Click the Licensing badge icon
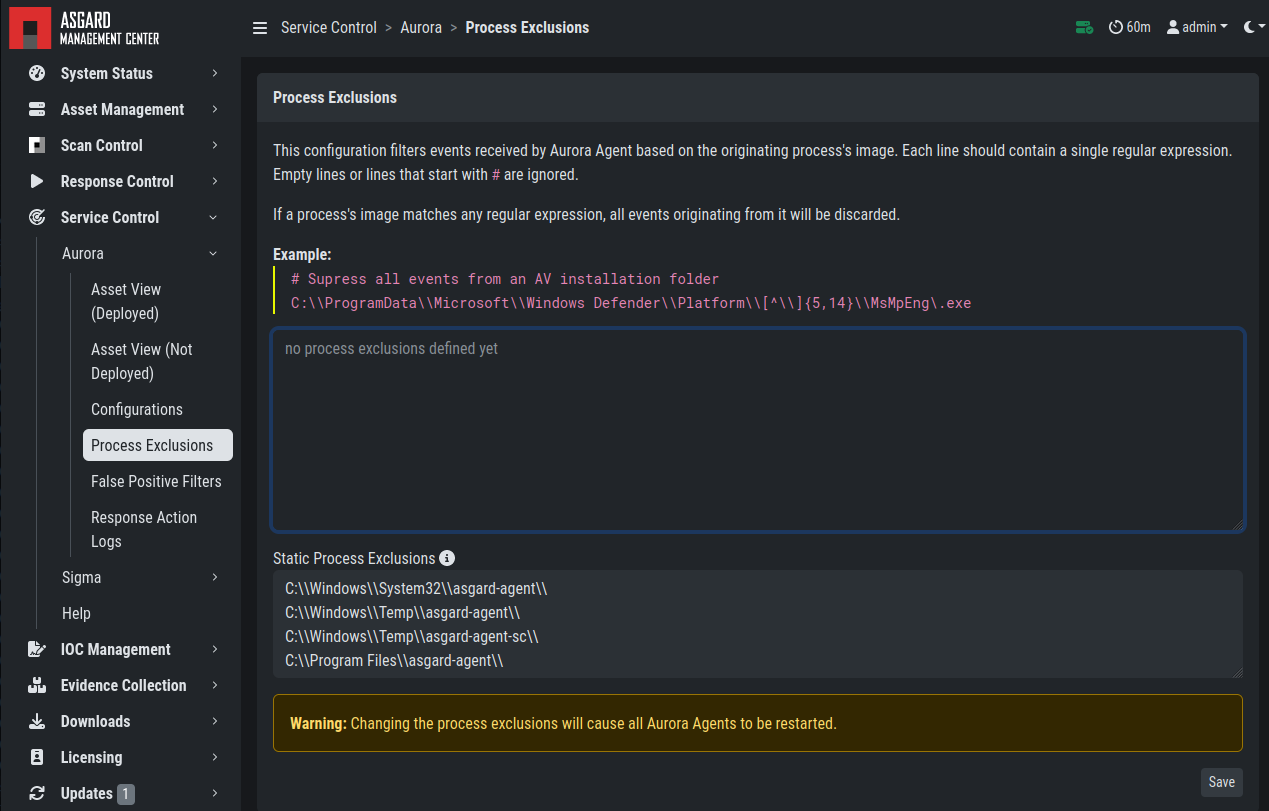1269x811 pixels. pos(37,757)
